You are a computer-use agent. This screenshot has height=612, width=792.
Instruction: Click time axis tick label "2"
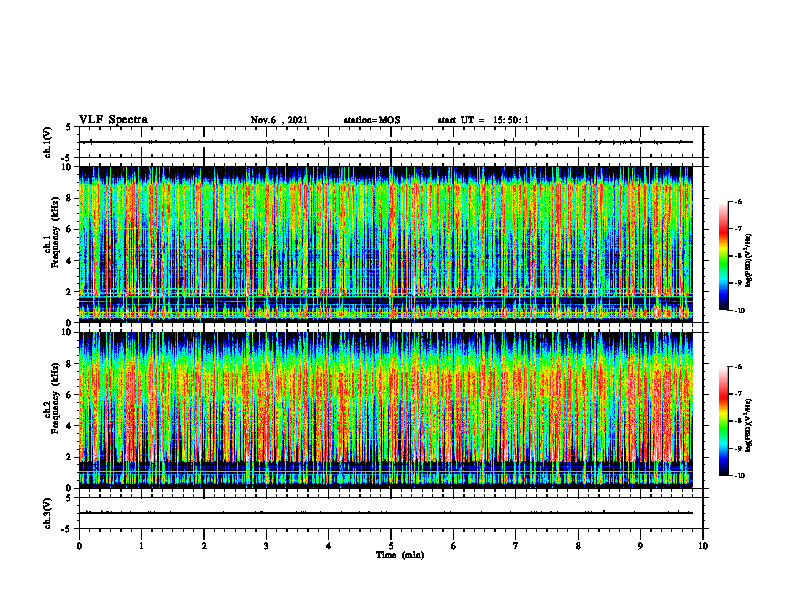(204, 546)
